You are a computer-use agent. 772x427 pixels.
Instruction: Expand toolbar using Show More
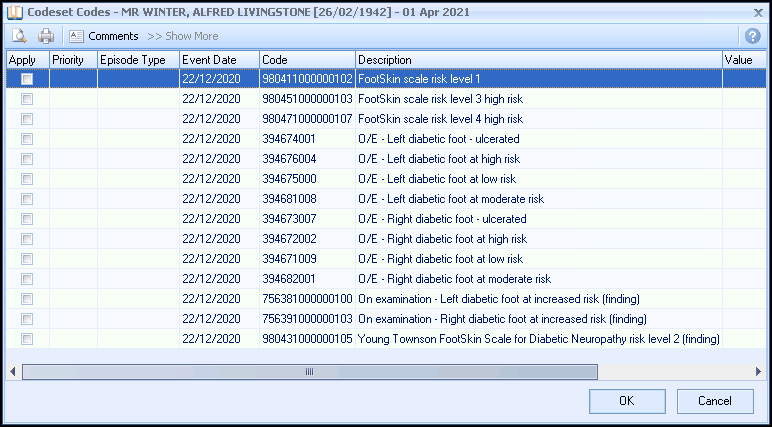point(183,36)
